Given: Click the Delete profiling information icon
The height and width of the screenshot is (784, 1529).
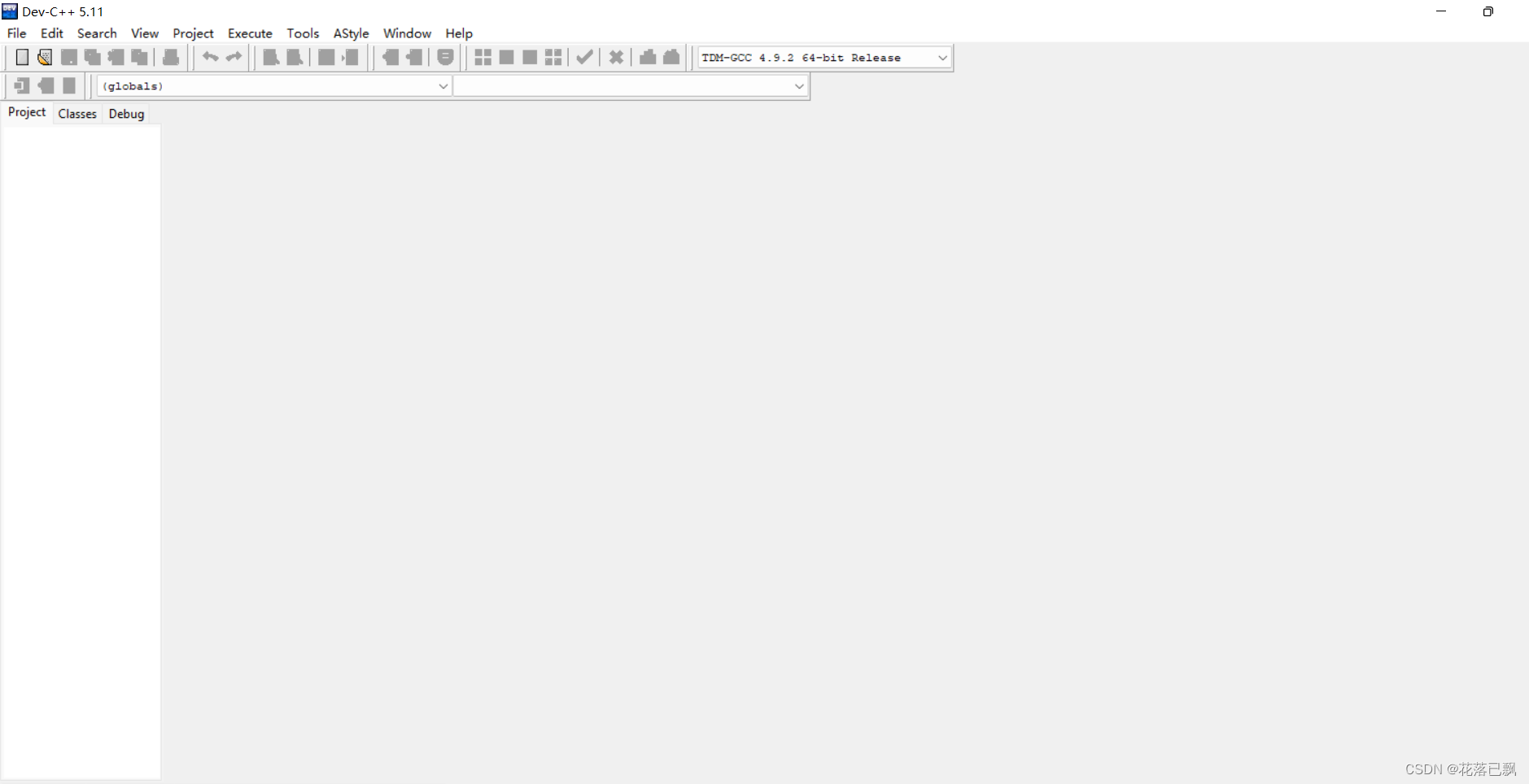Looking at the screenshot, I should pos(671,57).
